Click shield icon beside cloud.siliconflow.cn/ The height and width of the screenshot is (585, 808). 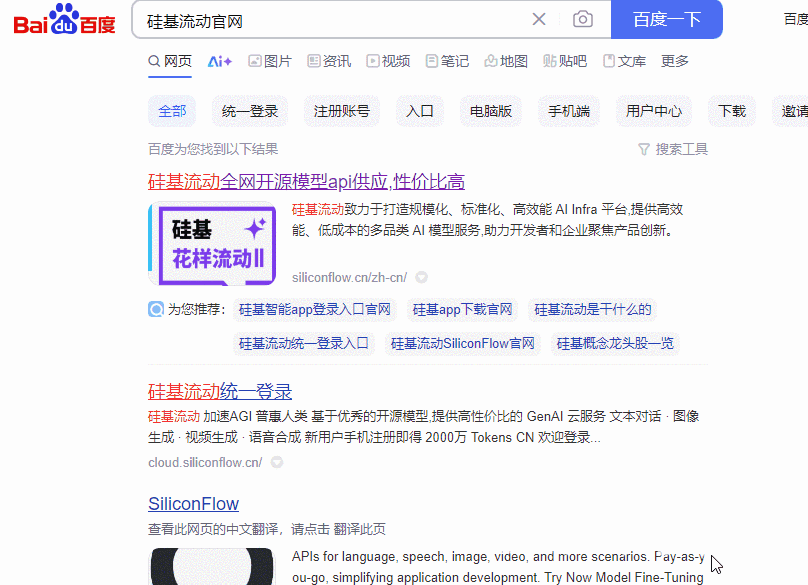277,463
